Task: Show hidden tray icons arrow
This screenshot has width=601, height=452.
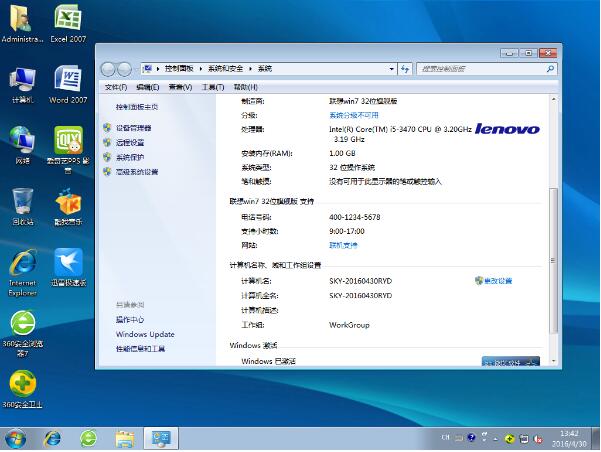Action: click(496, 439)
